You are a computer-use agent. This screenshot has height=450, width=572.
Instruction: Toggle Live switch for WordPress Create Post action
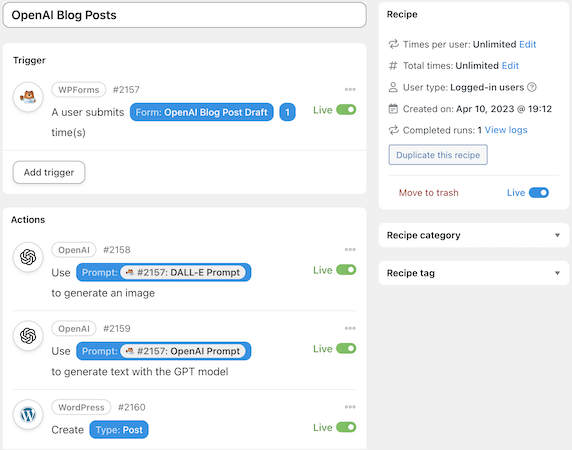[x=346, y=427]
